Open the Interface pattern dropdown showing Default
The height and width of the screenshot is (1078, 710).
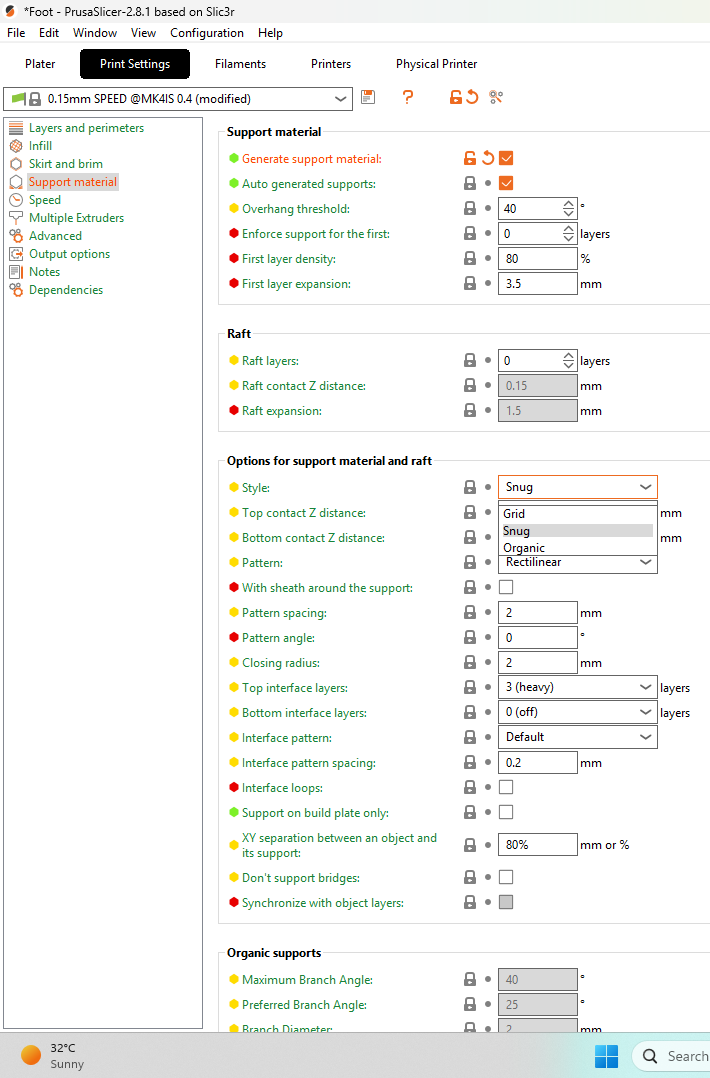click(x=577, y=737)
